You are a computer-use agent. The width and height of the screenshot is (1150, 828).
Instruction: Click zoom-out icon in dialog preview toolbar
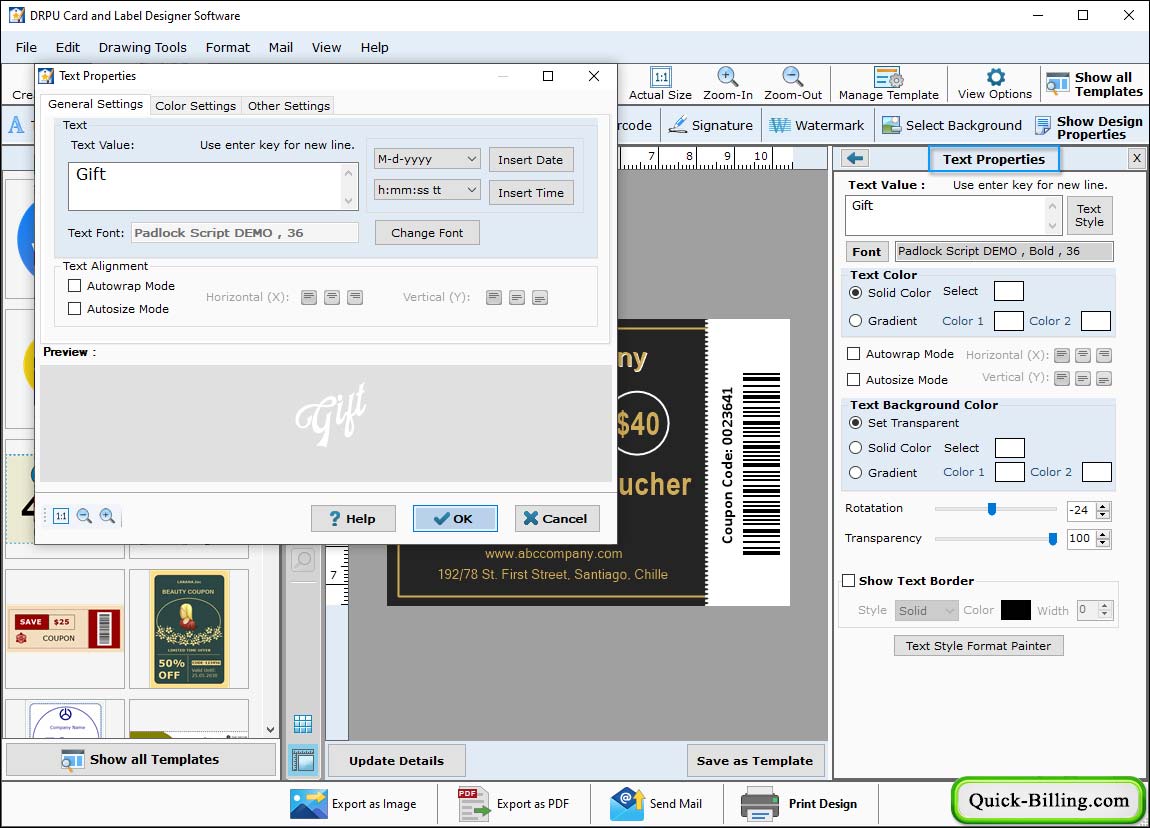click(x=84, y=516)
